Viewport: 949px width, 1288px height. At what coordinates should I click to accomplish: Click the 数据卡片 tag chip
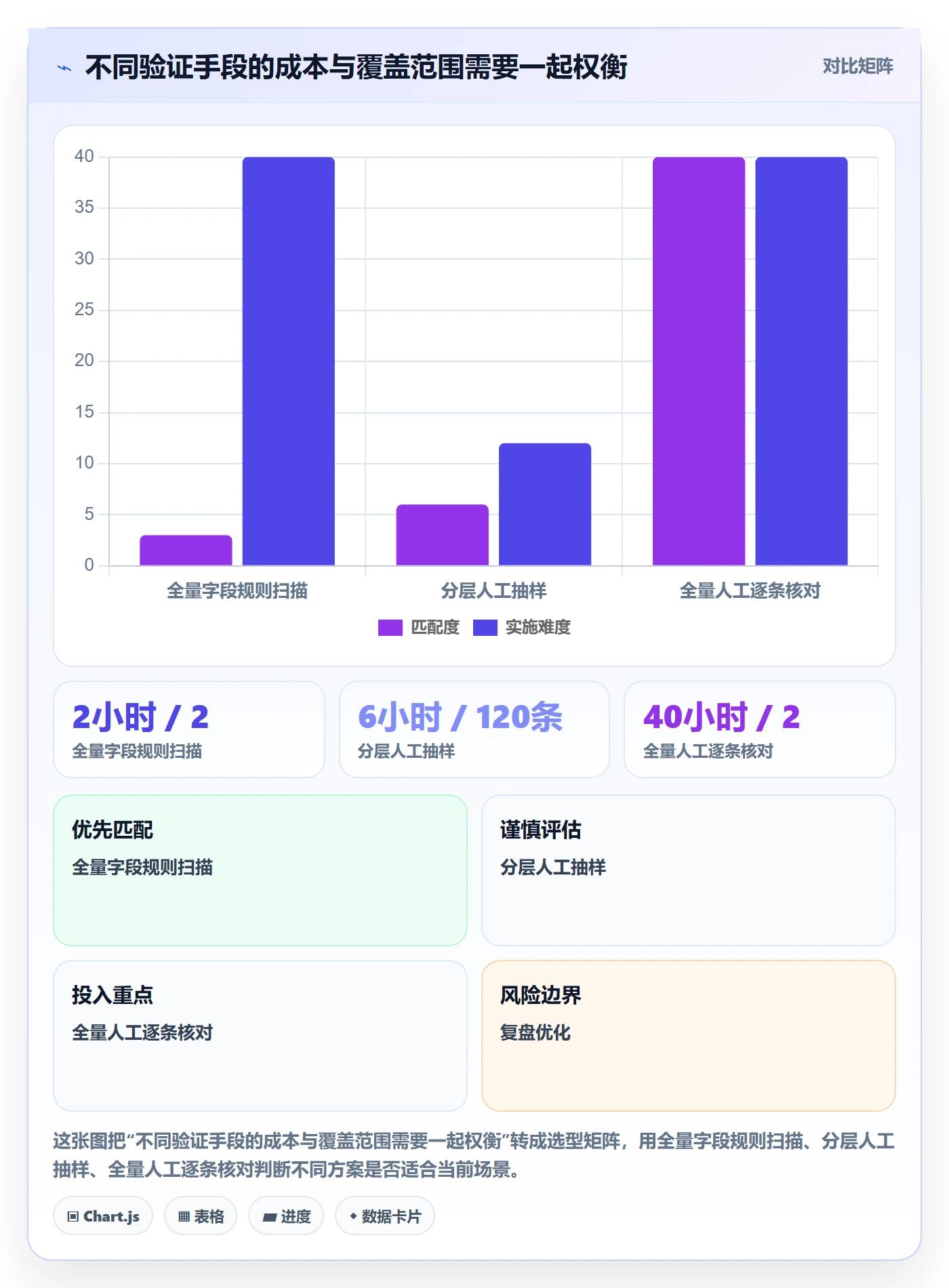tap(385, 1216)
